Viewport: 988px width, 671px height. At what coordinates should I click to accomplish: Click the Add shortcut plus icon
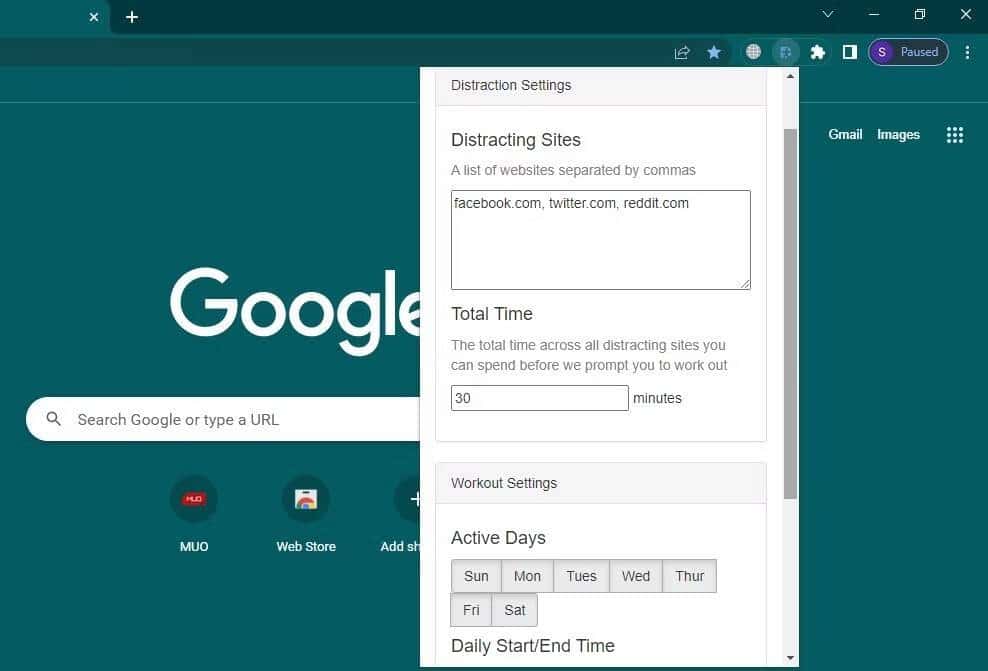click(416, 499)
